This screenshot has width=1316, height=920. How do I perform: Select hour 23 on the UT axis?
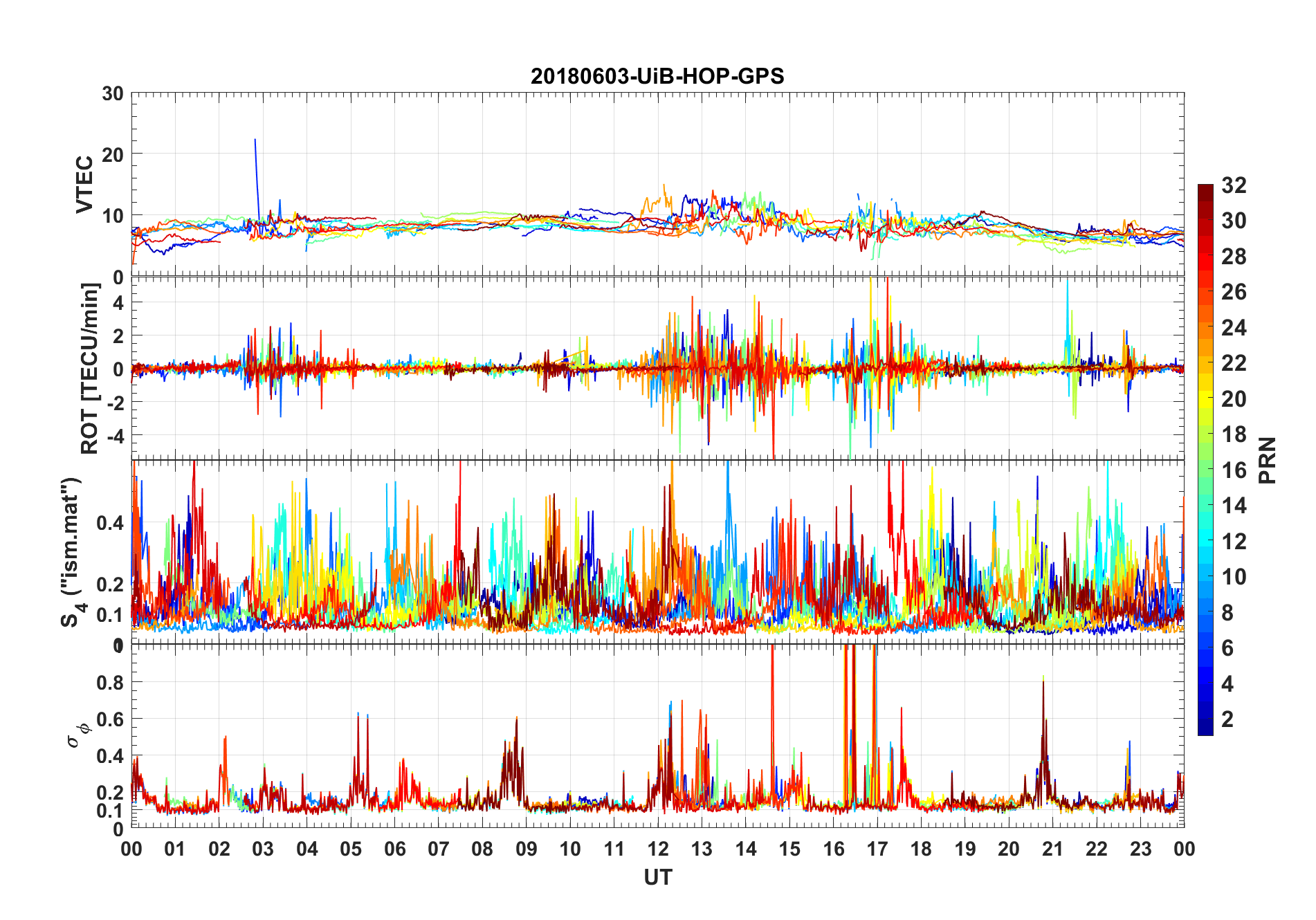click(1141, 849)
